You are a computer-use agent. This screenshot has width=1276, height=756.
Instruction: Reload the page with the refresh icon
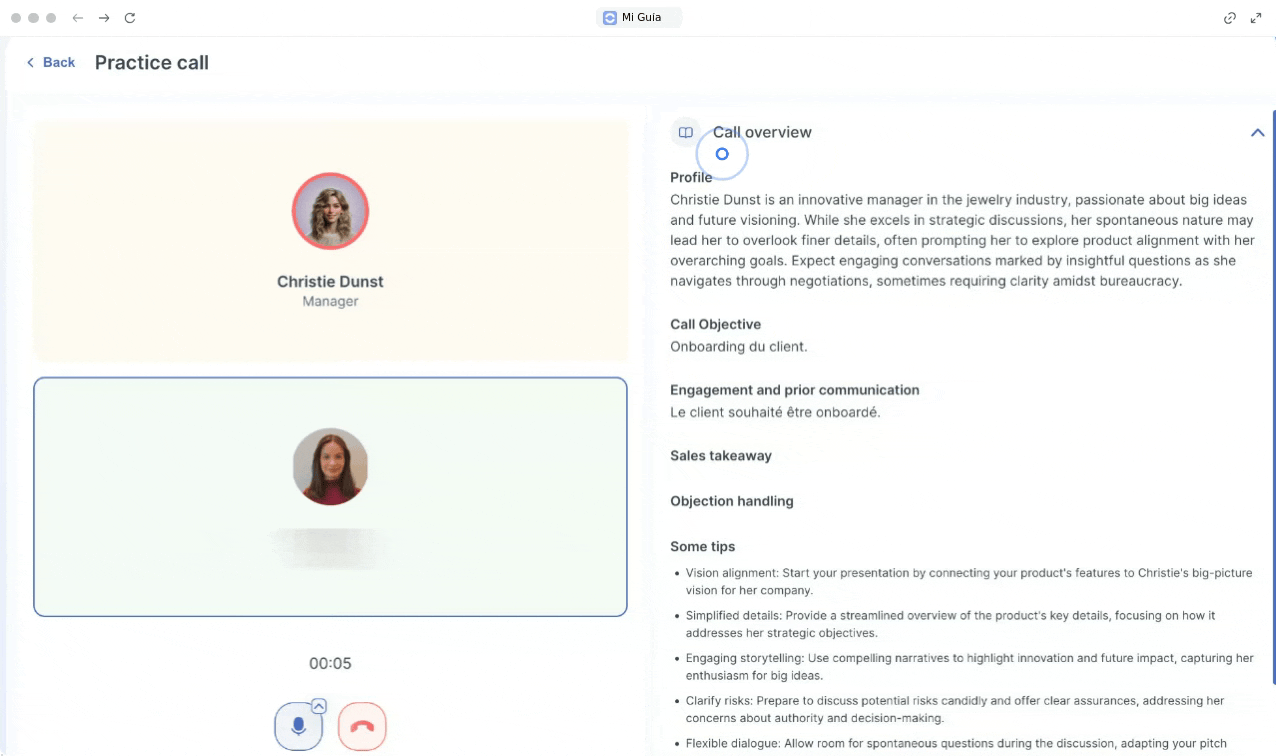pos(130,18)
